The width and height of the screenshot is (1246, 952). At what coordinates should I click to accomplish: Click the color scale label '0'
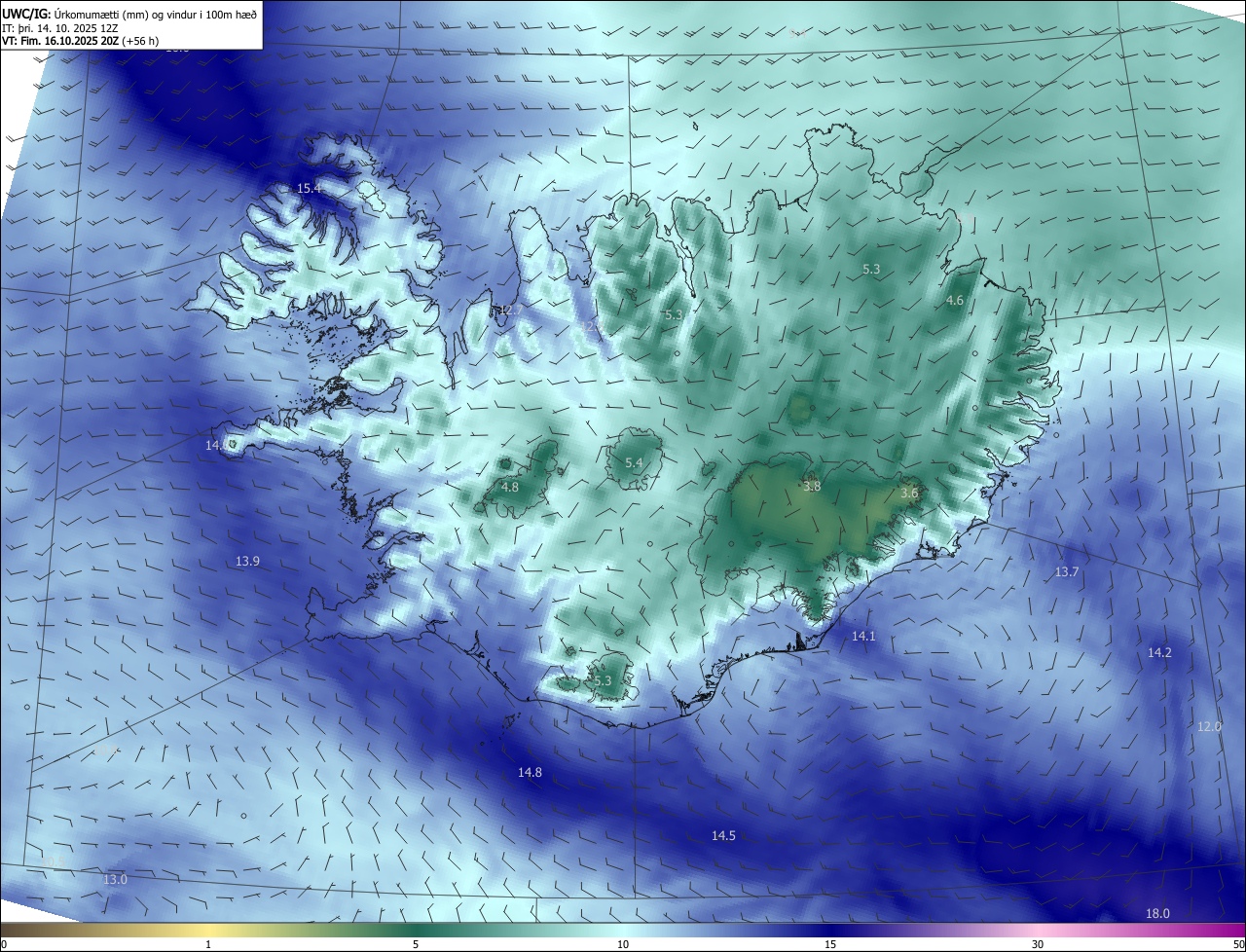[x=4, y=944]
